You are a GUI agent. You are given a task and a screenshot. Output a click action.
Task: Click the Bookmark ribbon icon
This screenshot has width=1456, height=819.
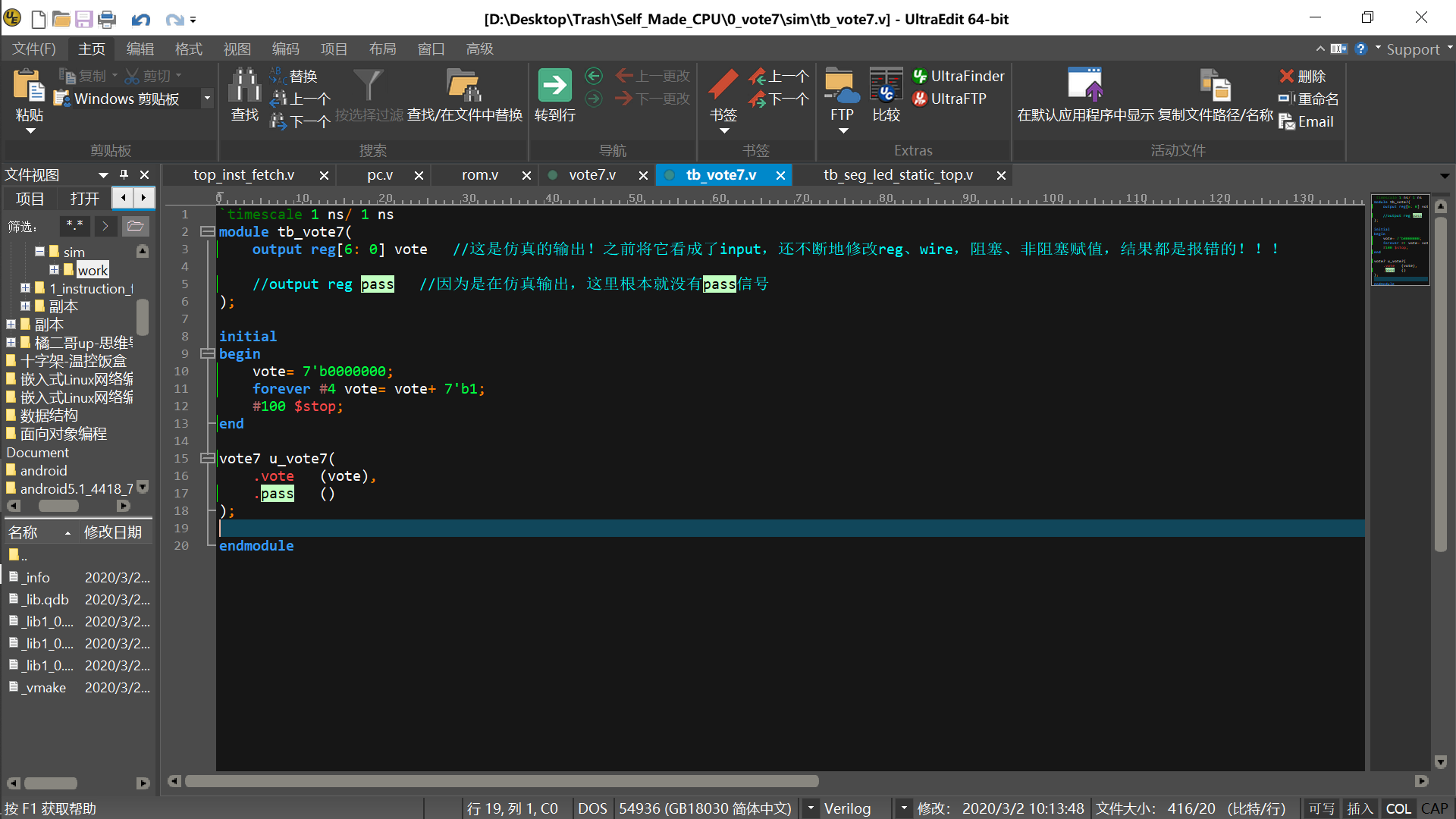[723, 86]
